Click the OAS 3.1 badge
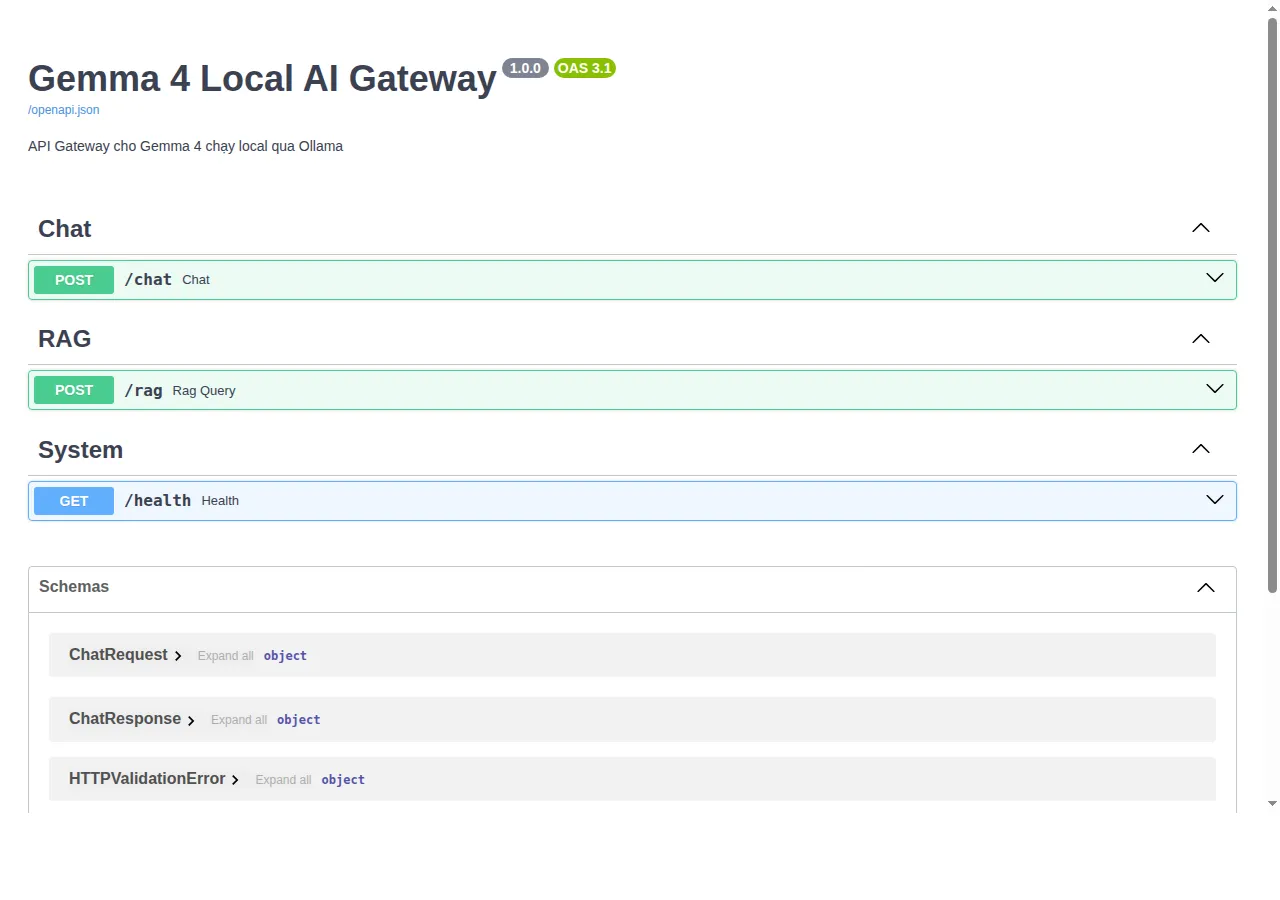The height and width of the screenshot is (900, 1280). pos(585,68)
